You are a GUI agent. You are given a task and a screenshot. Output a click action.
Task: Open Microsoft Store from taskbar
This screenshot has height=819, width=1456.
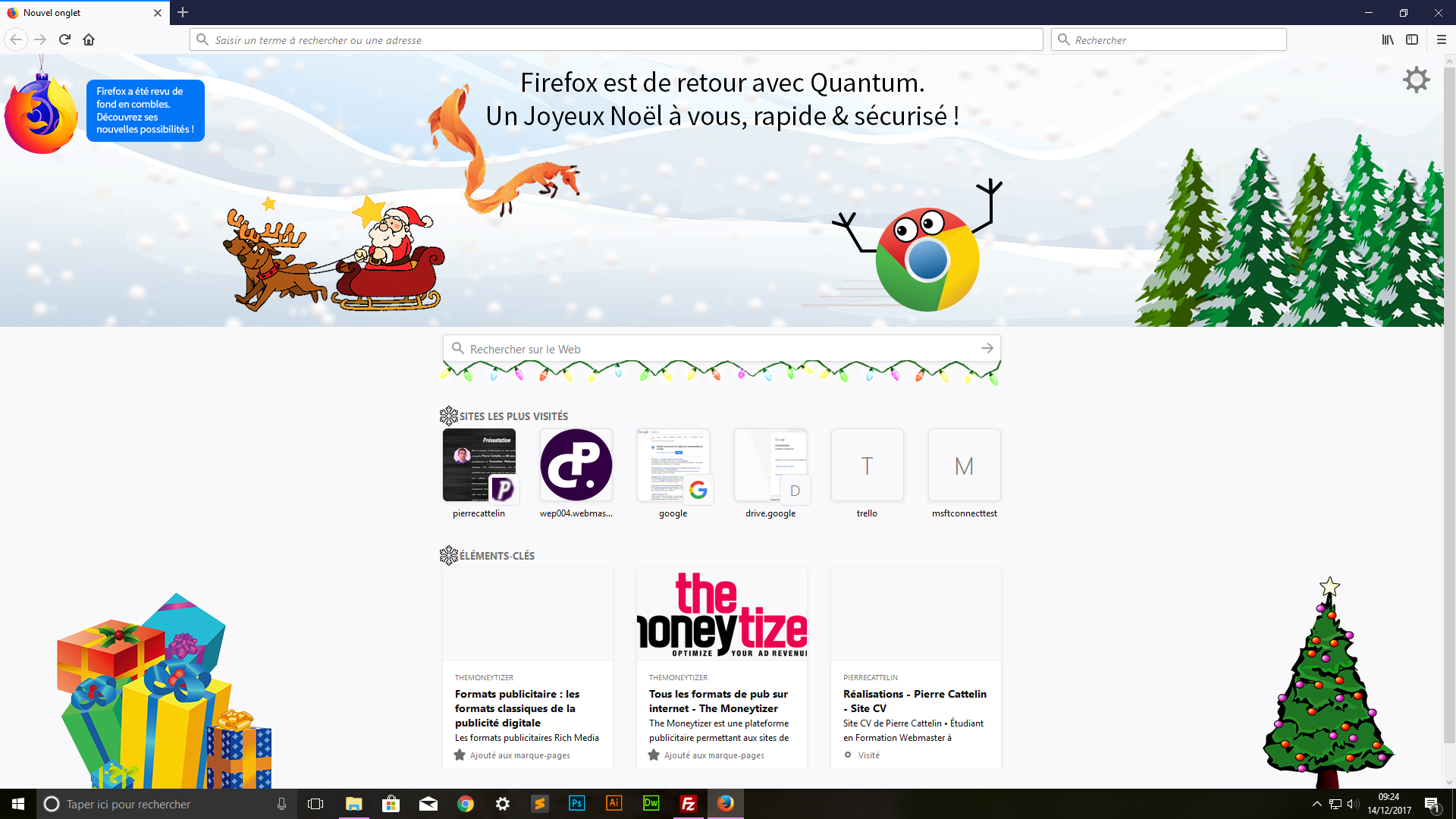click(391, 804)
